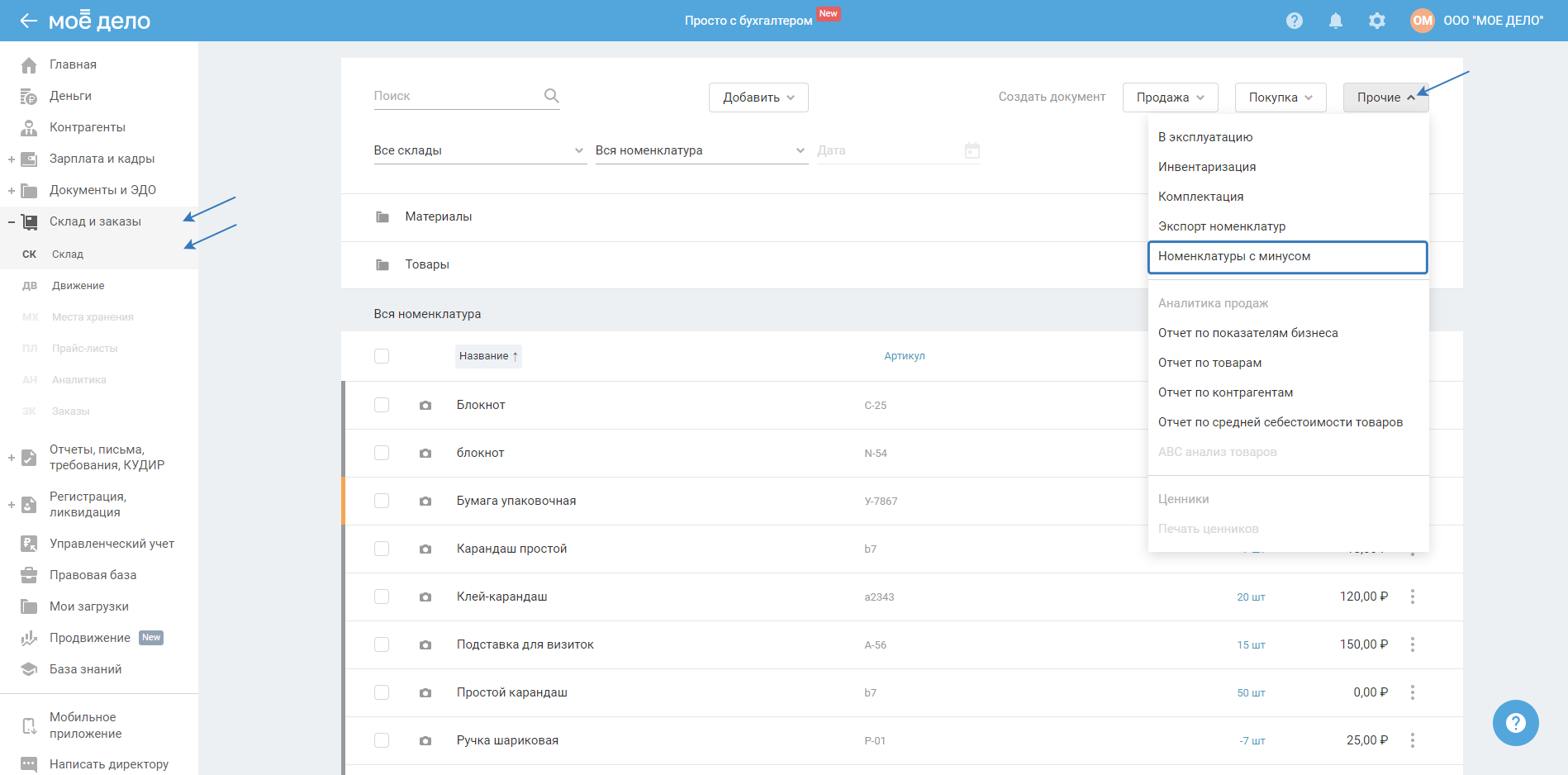Click the notifications bell icon
The width and height of the screenshot is (1568, 775).
click(x=1335, y=21)
